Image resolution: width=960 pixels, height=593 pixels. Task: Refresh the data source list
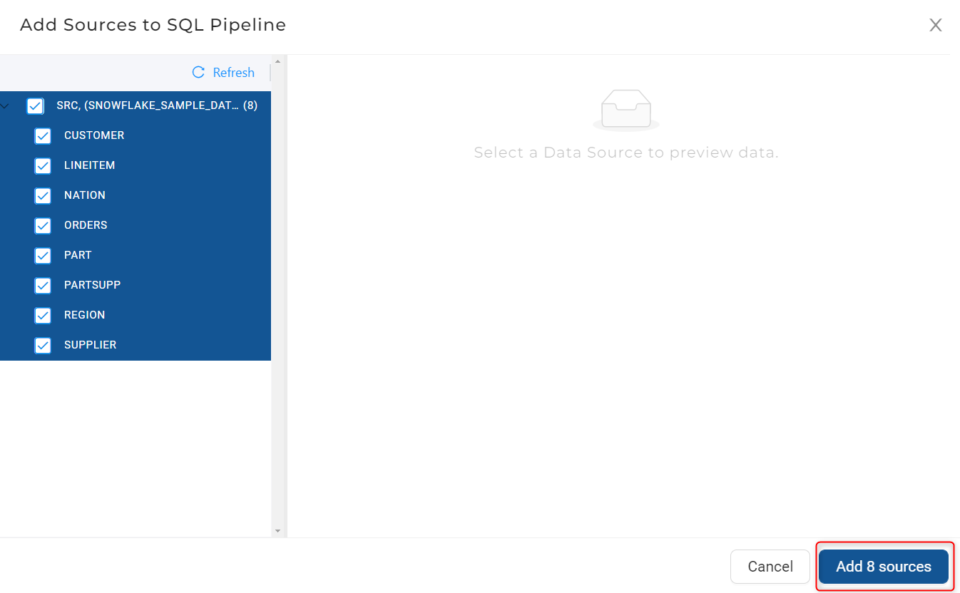(223, 72)
